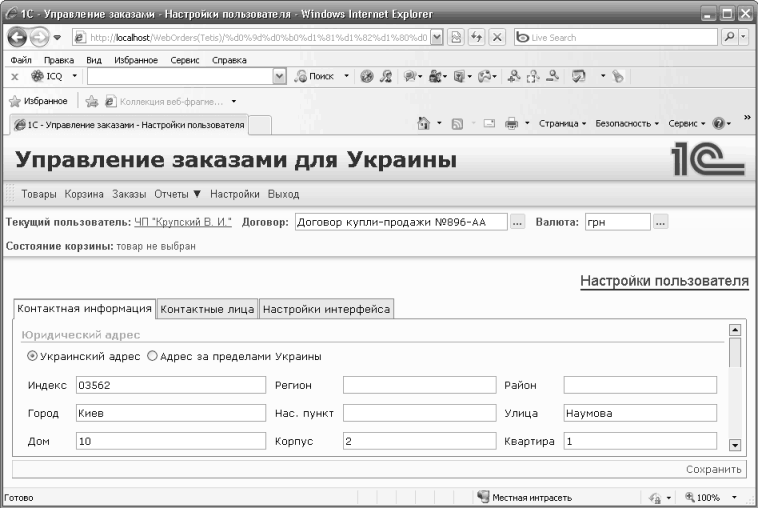The height and width of the screenshot is (508, 758).
Task: Close the ICQ toolbar with its X
Action: click(15, 76)
